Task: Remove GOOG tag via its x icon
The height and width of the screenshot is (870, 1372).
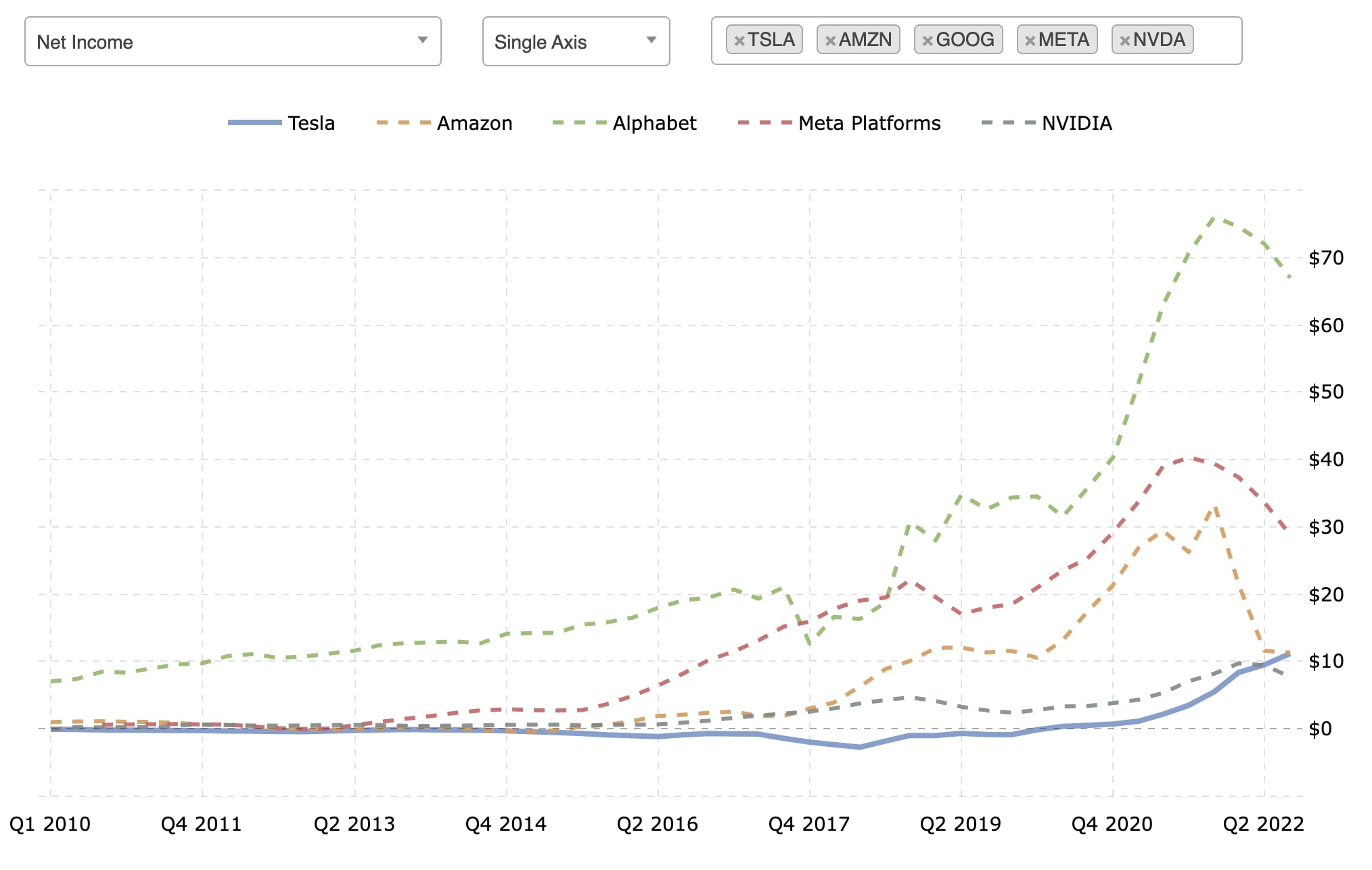Action: (x=928, y=41)
